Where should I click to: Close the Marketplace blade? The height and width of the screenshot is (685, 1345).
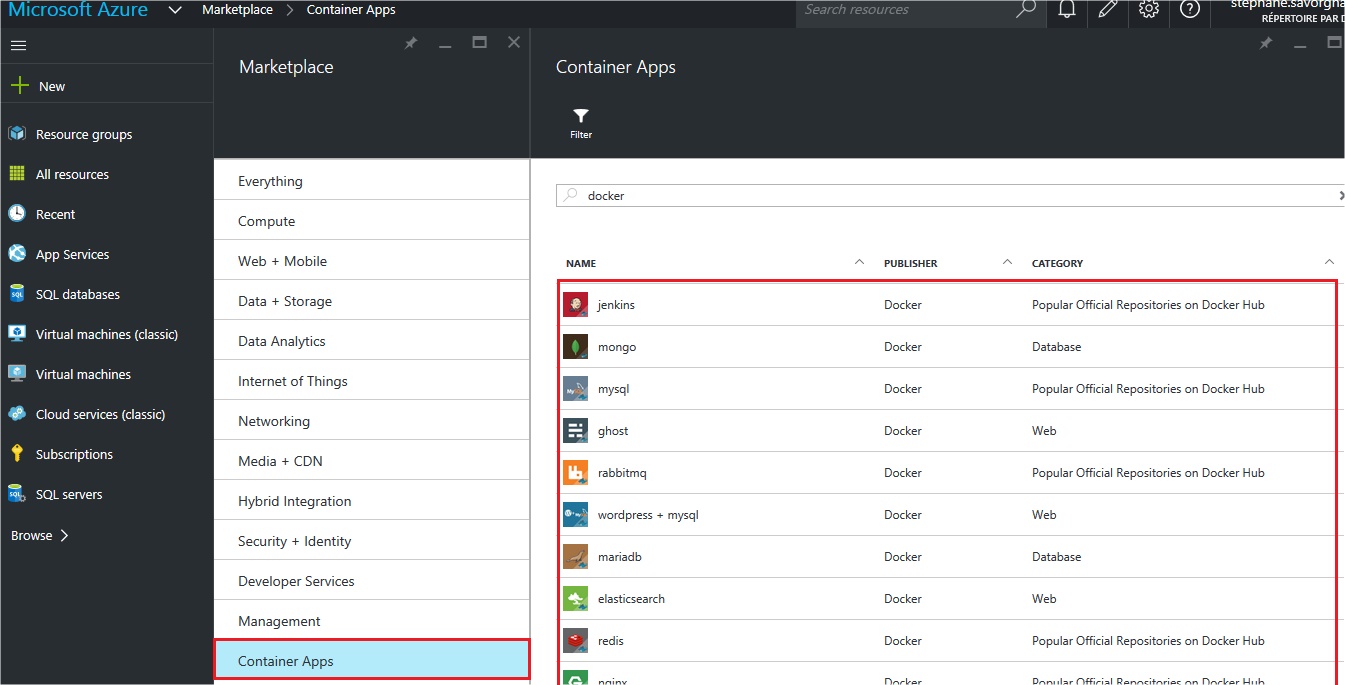tap(514, 42)
